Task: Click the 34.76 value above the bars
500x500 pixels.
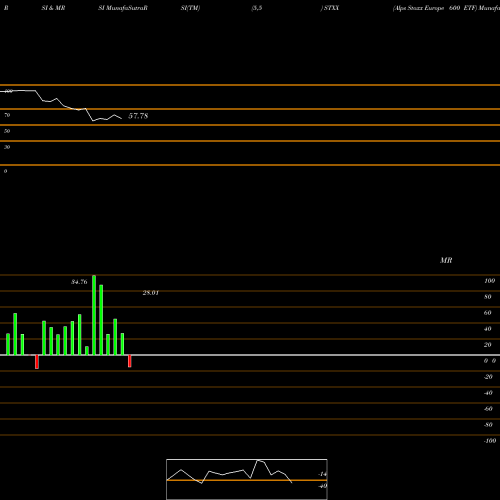Action: click(x=79, y=282)
